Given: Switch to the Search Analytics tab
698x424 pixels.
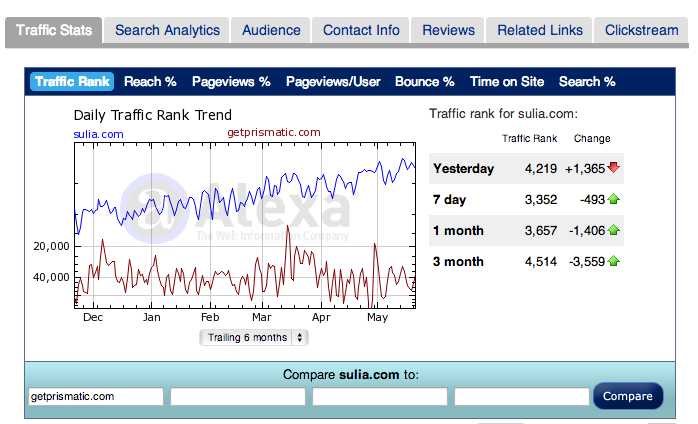Looking at the screenshot, I should pos(167,30).
